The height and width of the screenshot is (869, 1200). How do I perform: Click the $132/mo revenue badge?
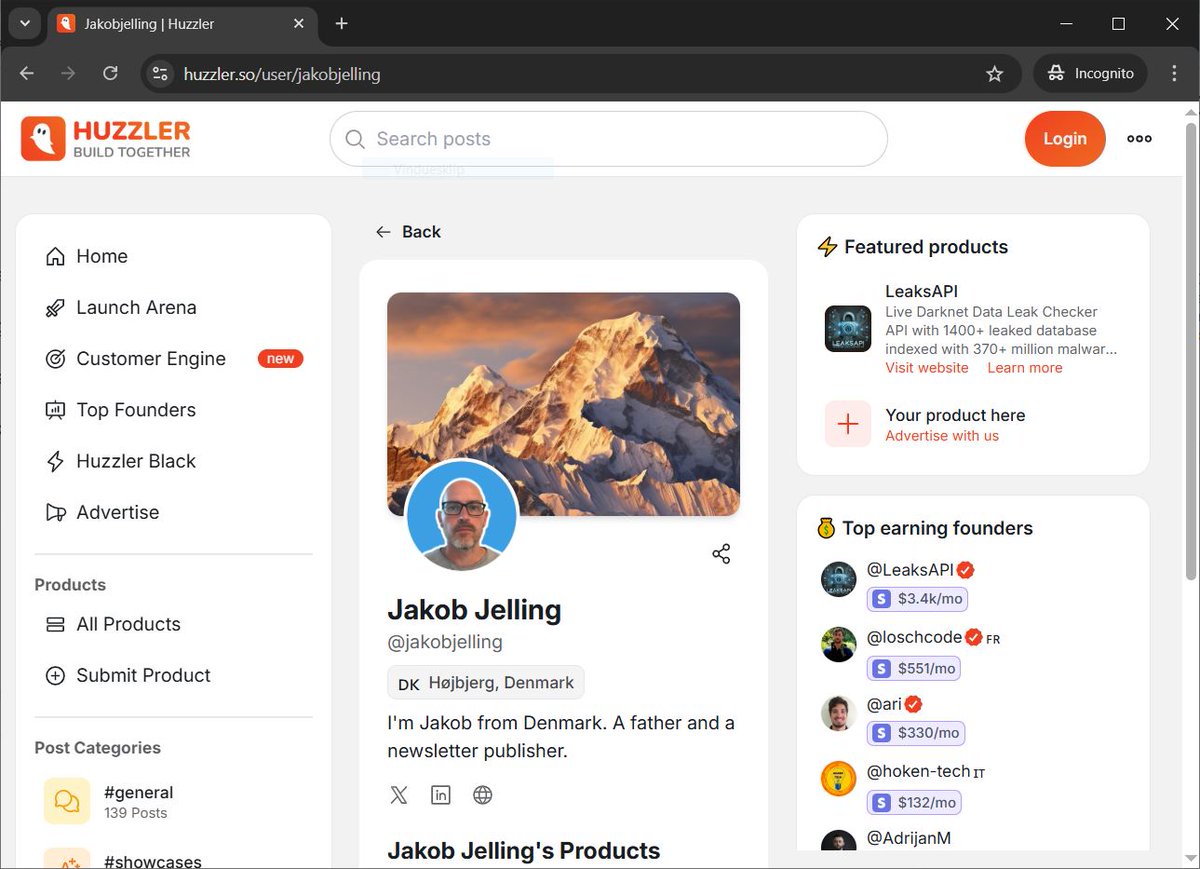(x=914, y=802)
